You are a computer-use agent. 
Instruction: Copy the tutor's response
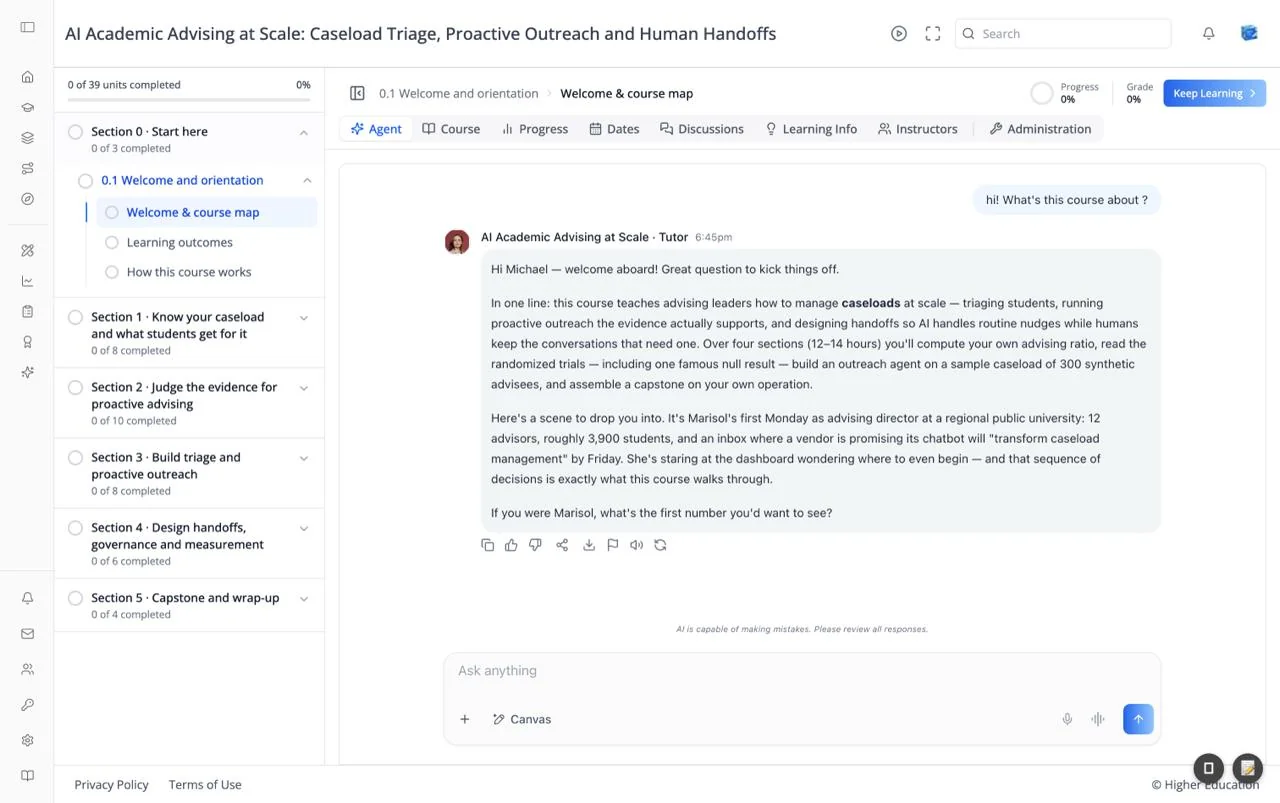point(487,545)
